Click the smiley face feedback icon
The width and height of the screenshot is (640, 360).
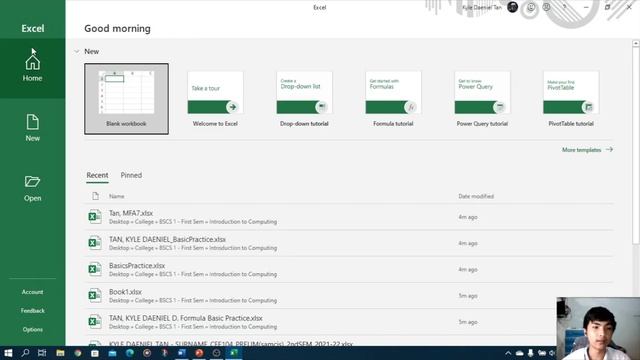point(531,7)
